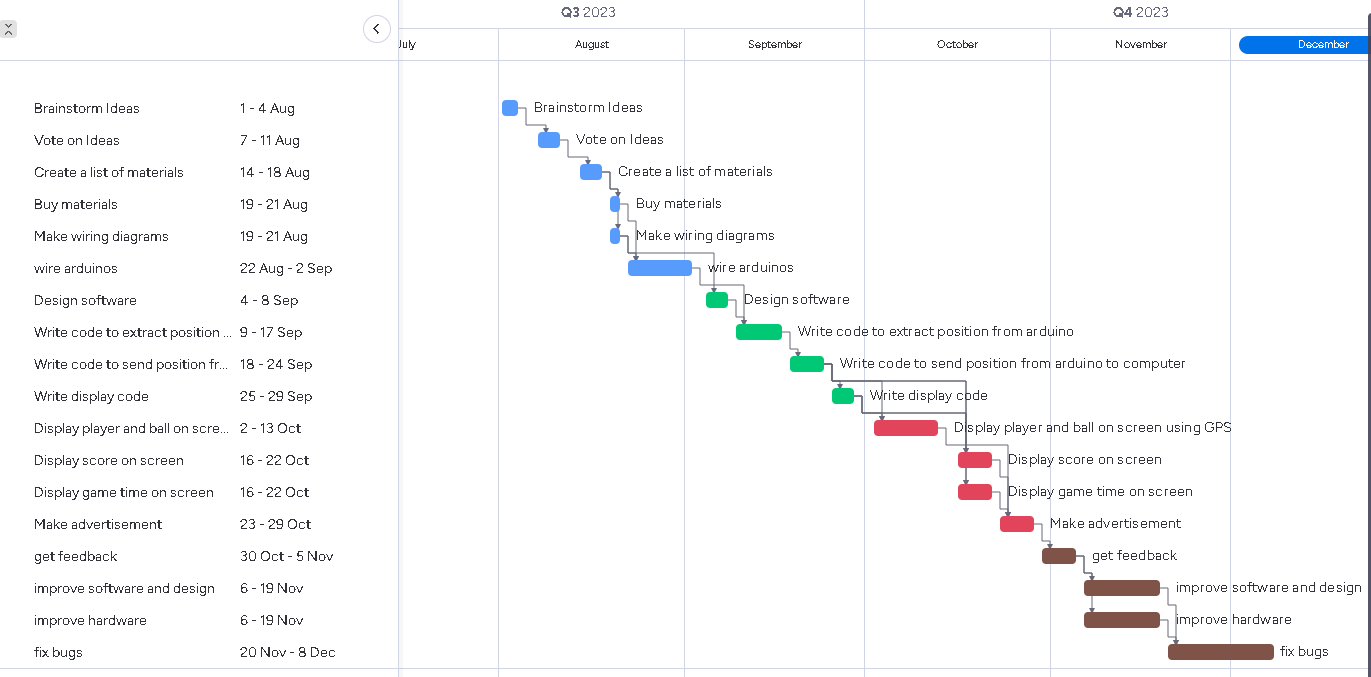The image size is (1371, 677).
Task: Collapse the left task panel with chevron
Action: tap(377, 29)
